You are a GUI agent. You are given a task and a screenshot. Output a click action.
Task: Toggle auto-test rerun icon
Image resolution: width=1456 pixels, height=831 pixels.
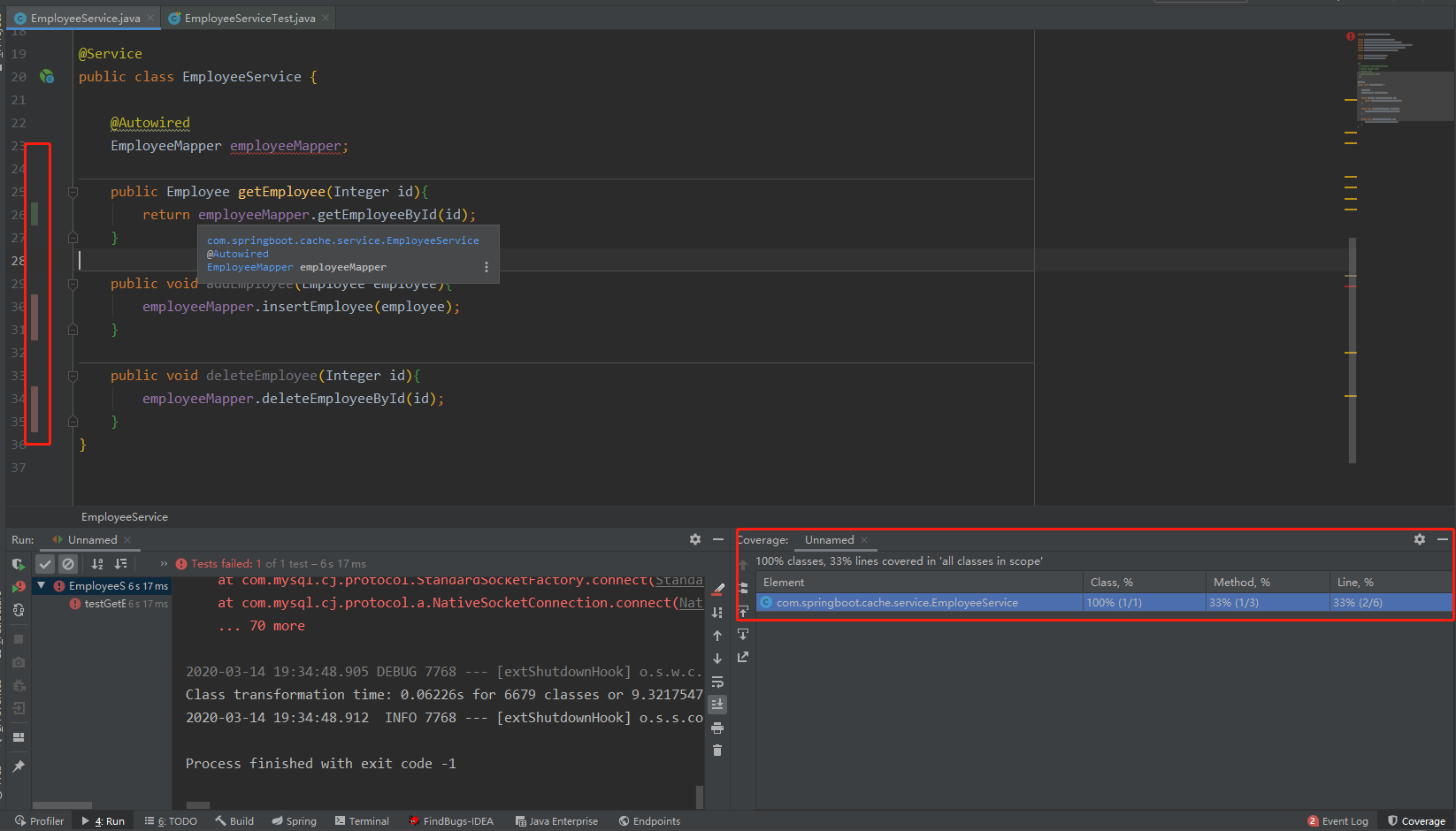19,610
